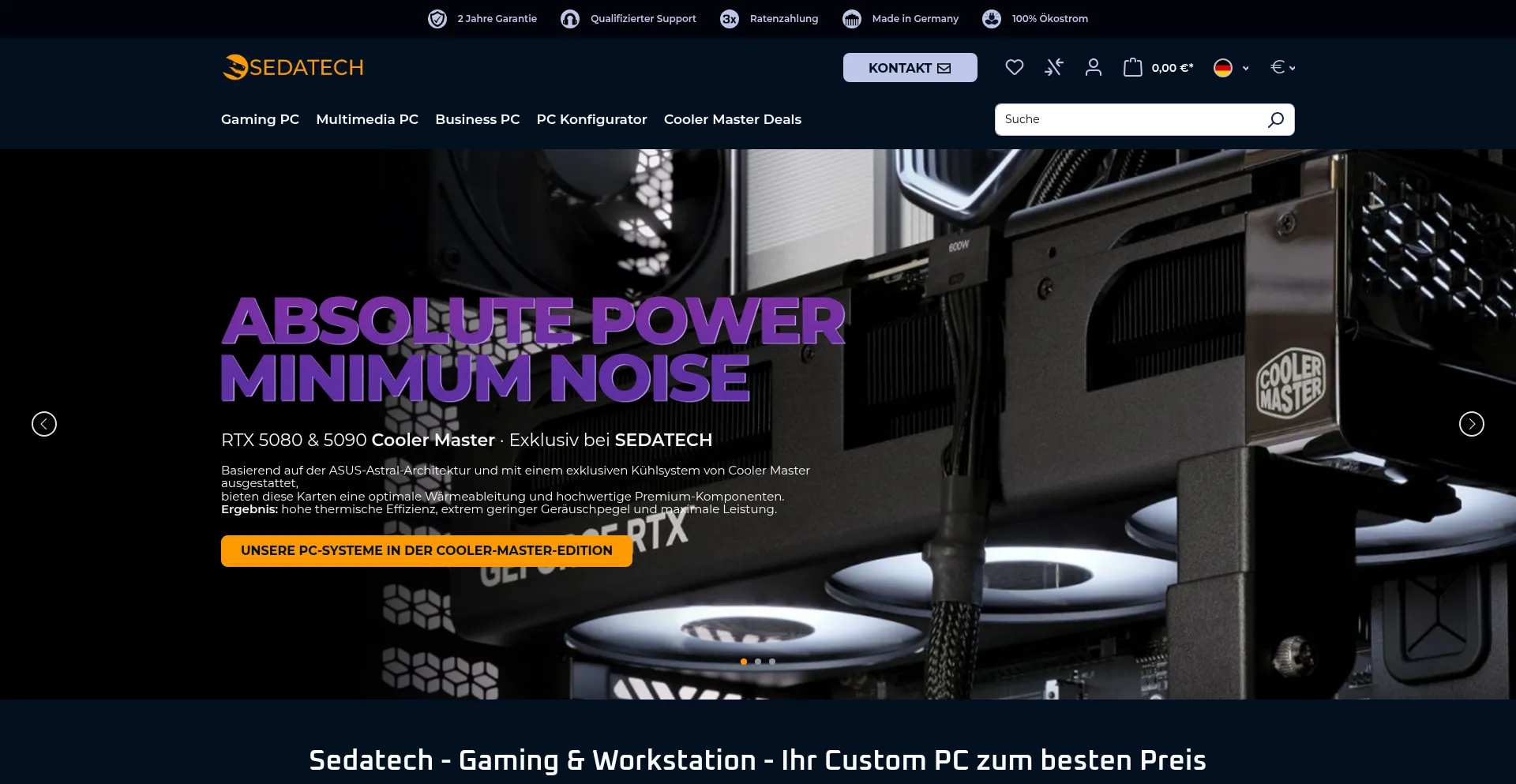Open the Gaming PC menu
This screenshot has width=1516, height=784.
tap(260, 119)
